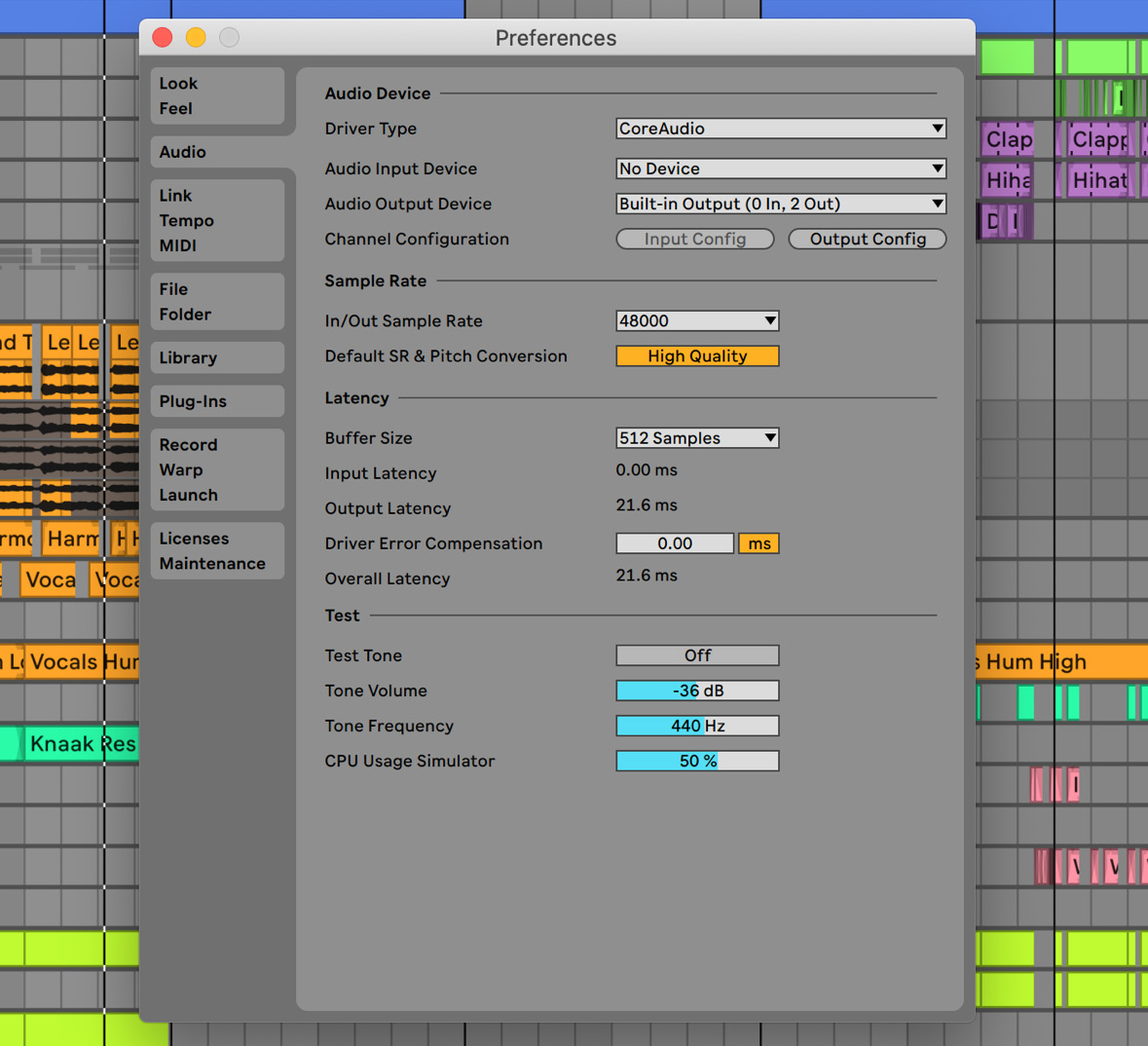The image size is (1148, 1046).
Task: Open the File Folder preferences tab
Action: point(217,302)
